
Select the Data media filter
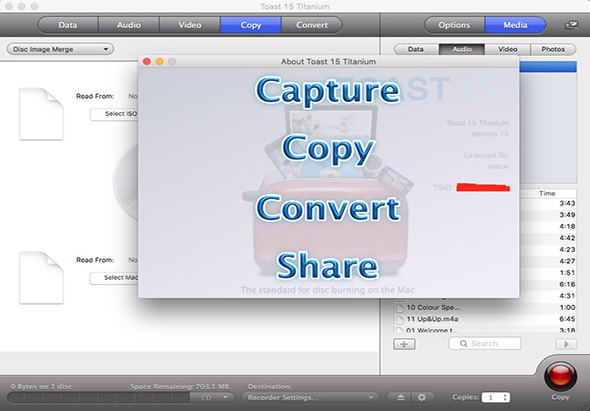point(416,49)
